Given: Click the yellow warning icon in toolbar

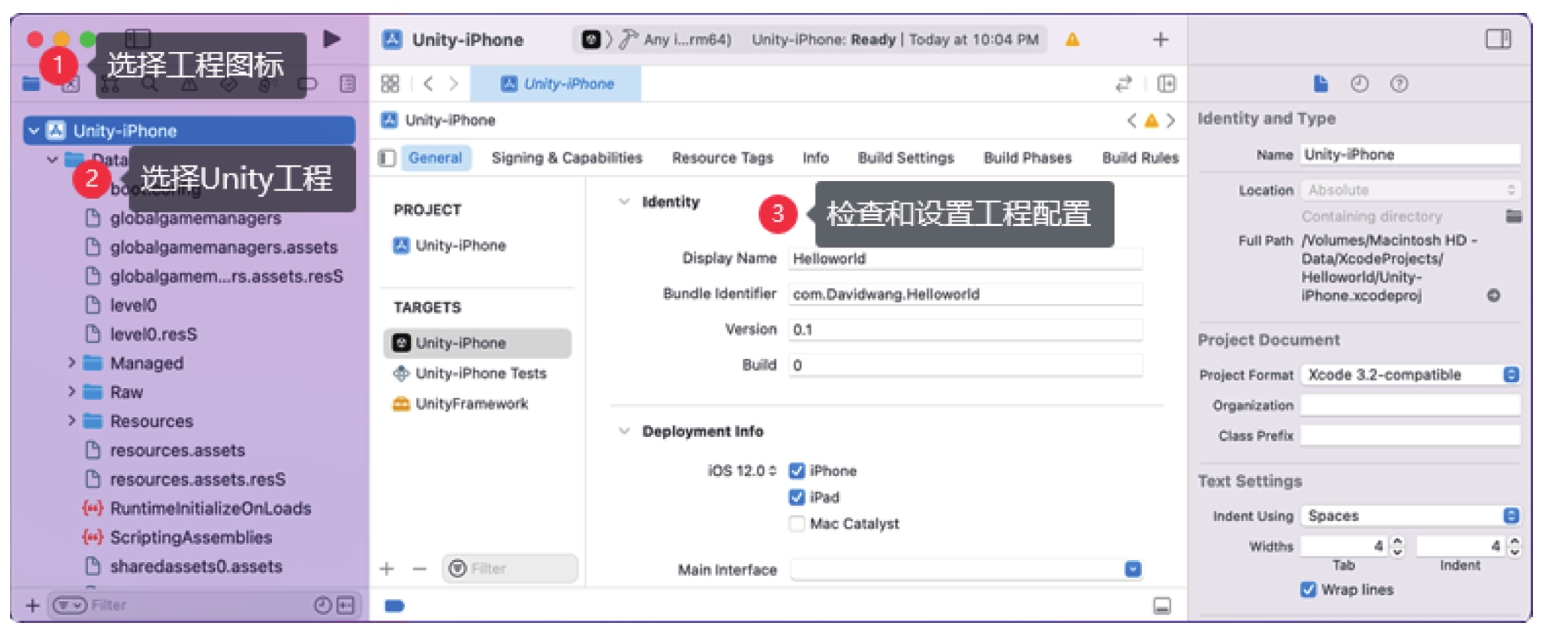Looking at the screenshot, I should point(1072,40).
